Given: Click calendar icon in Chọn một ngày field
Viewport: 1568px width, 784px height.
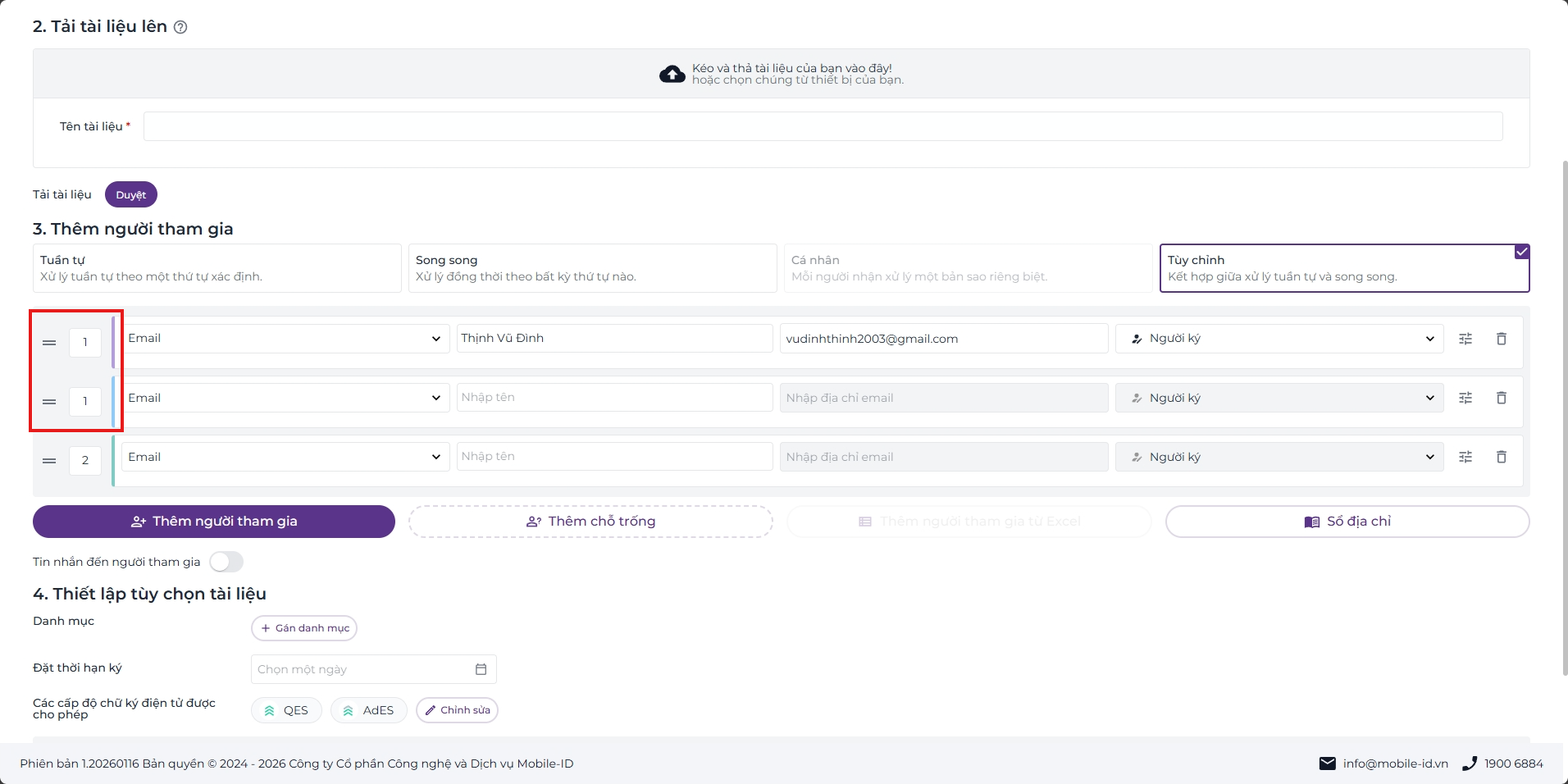Looking at the screenshot, I should click(481, 669).
